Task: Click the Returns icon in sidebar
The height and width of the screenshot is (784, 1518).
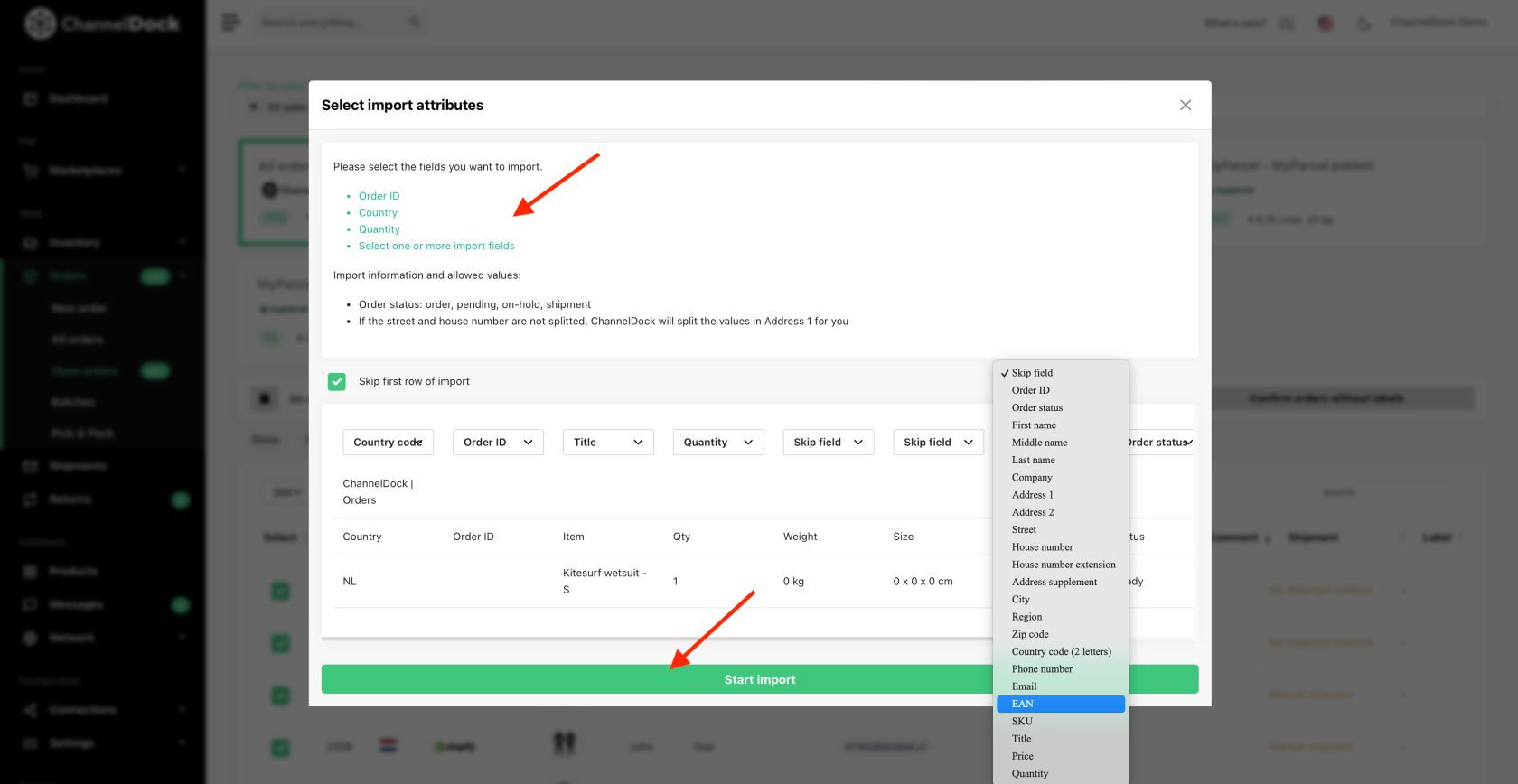Action: pos(30,499)
